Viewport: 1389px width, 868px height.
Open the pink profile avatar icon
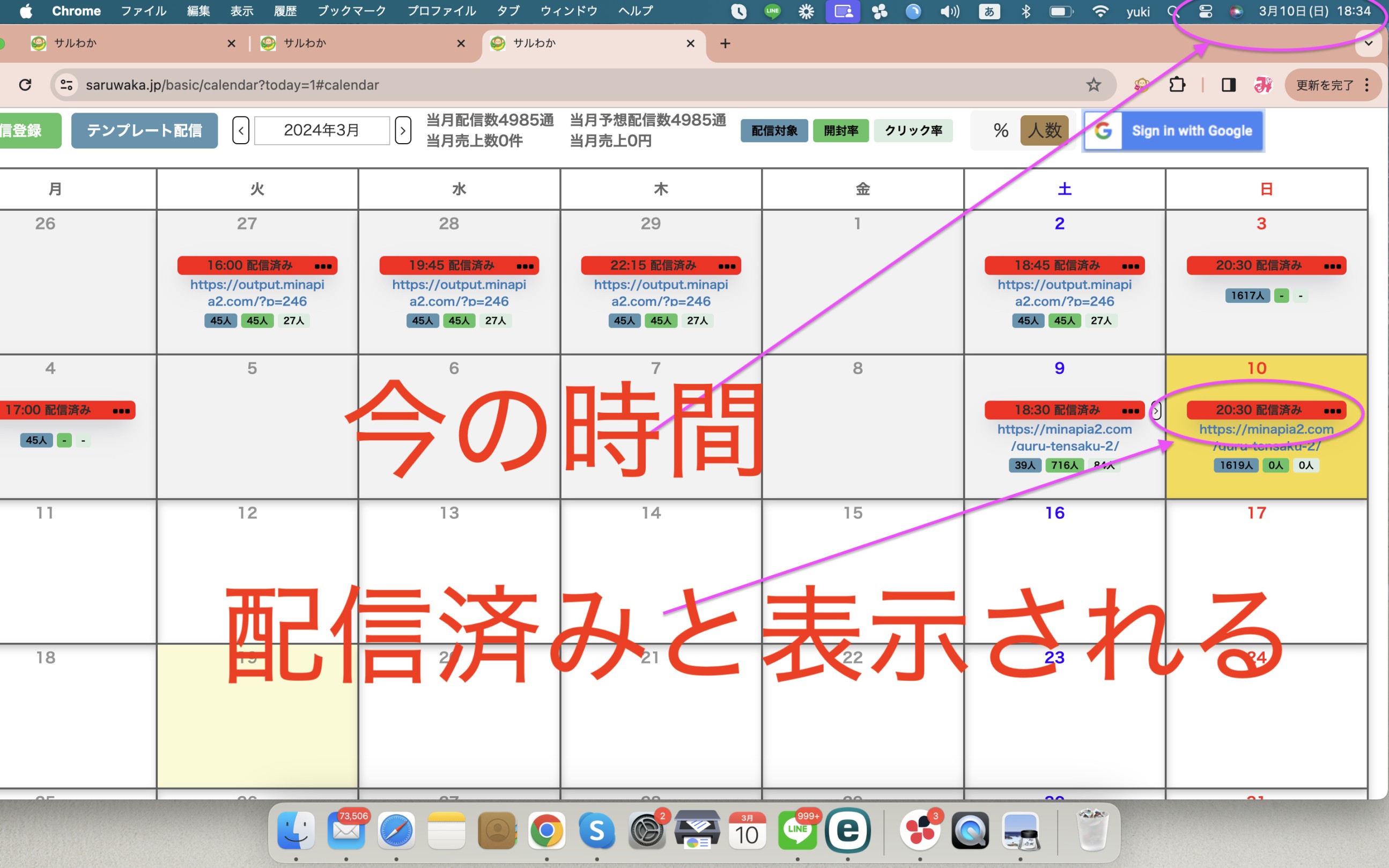click(x=1262, y=85)
